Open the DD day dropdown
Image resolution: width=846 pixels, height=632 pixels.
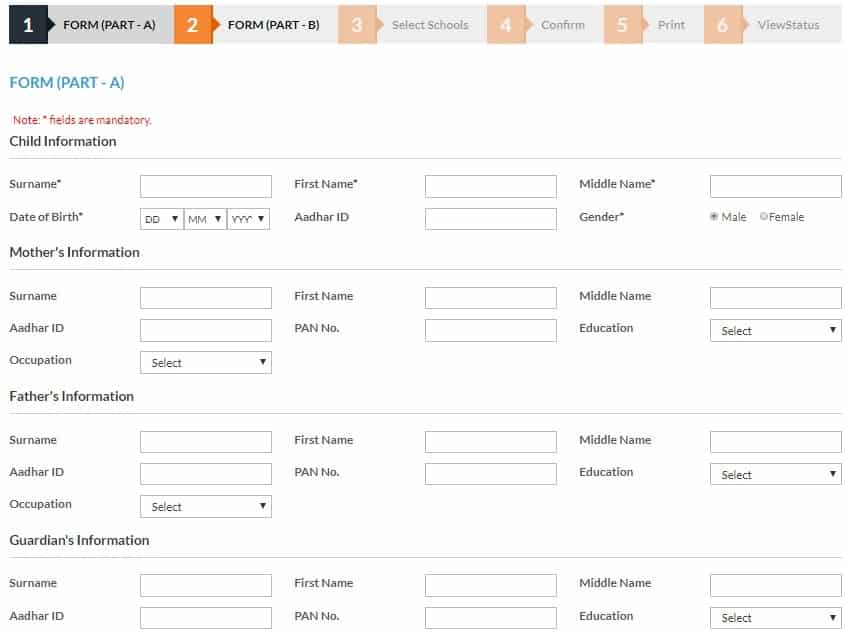coord(161,219)
